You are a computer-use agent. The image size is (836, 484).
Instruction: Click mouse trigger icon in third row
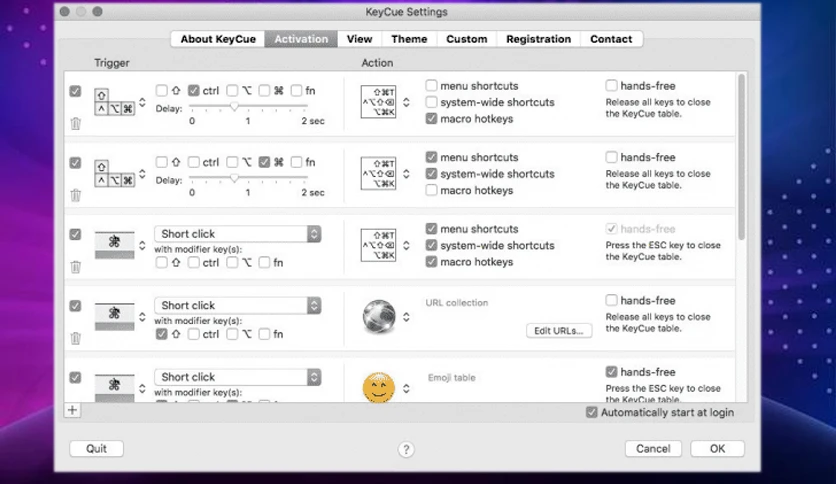click(115, 245)
